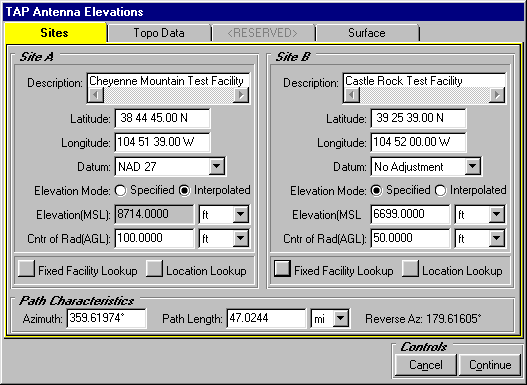
Task: Open the NAD 27 datum dropdown
Action: pos(216,166)
